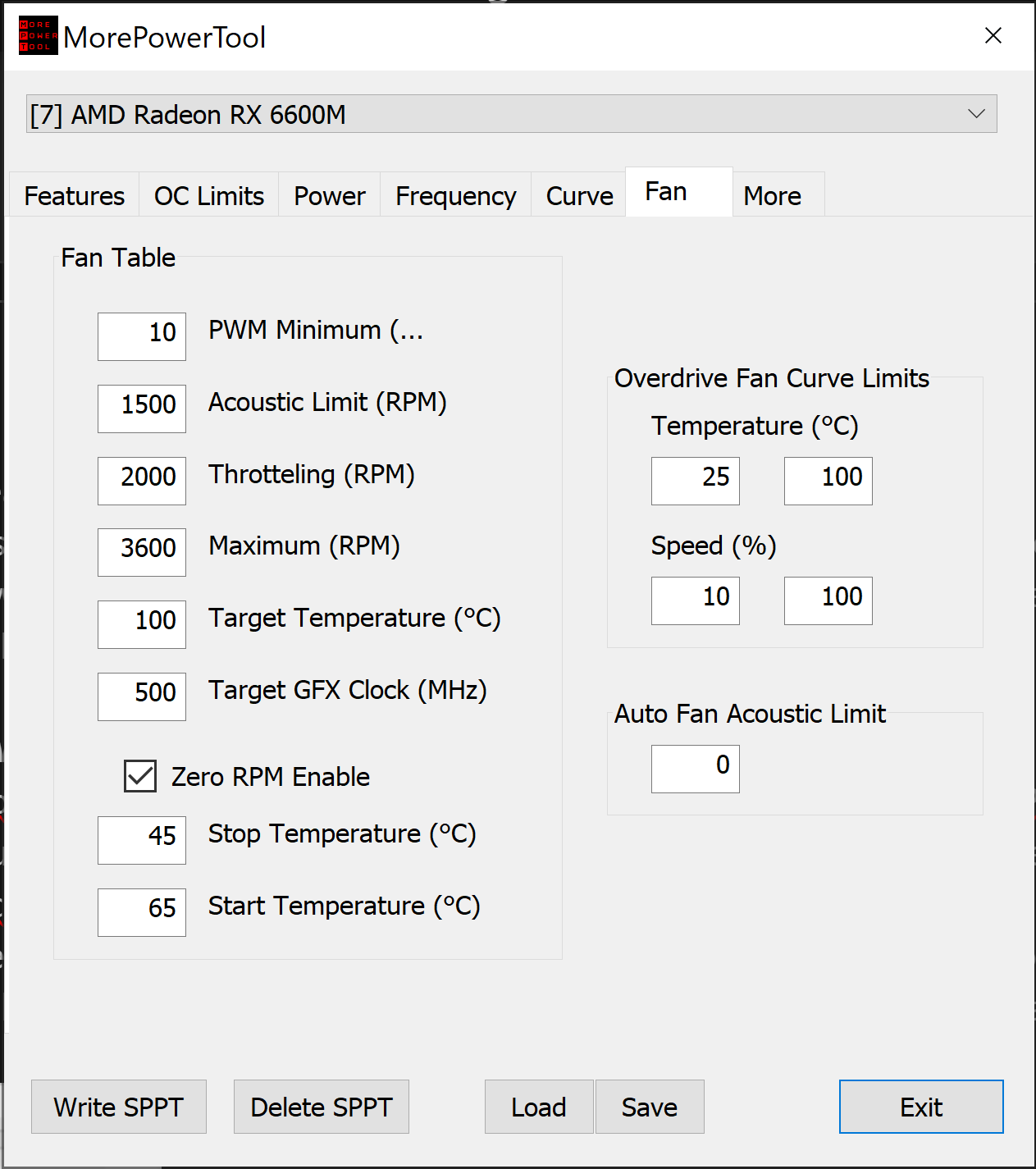The height and width of the screenshot is (1169, 1036).
Task: Edit the Start Temperature field
Action: [x=142, y=912]
